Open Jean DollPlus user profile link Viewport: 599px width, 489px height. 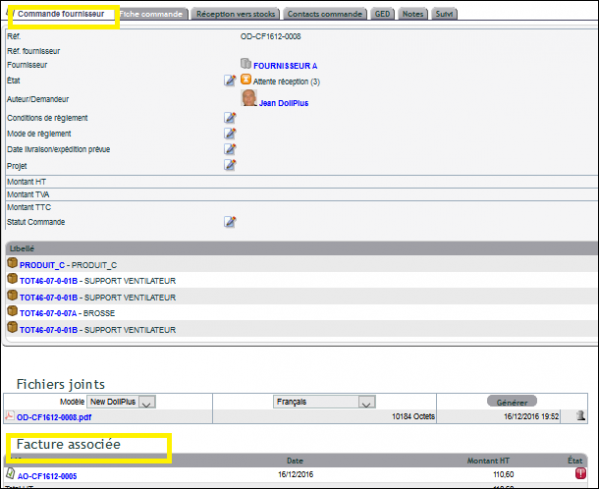tap(283, 103)
